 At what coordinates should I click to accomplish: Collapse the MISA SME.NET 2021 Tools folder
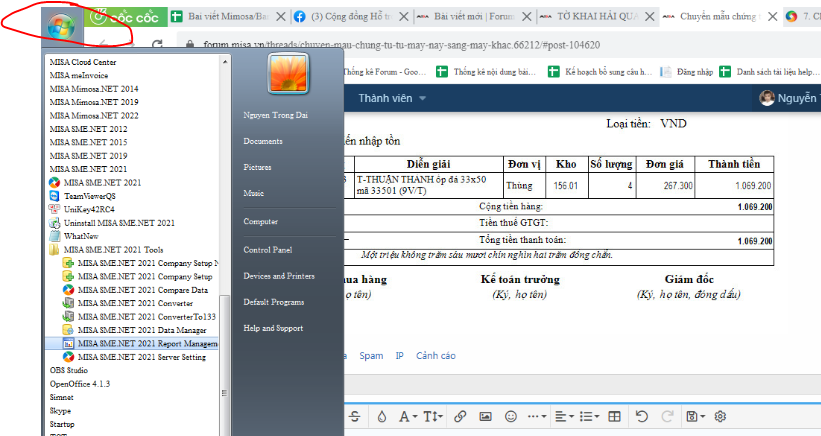(106, 250)
